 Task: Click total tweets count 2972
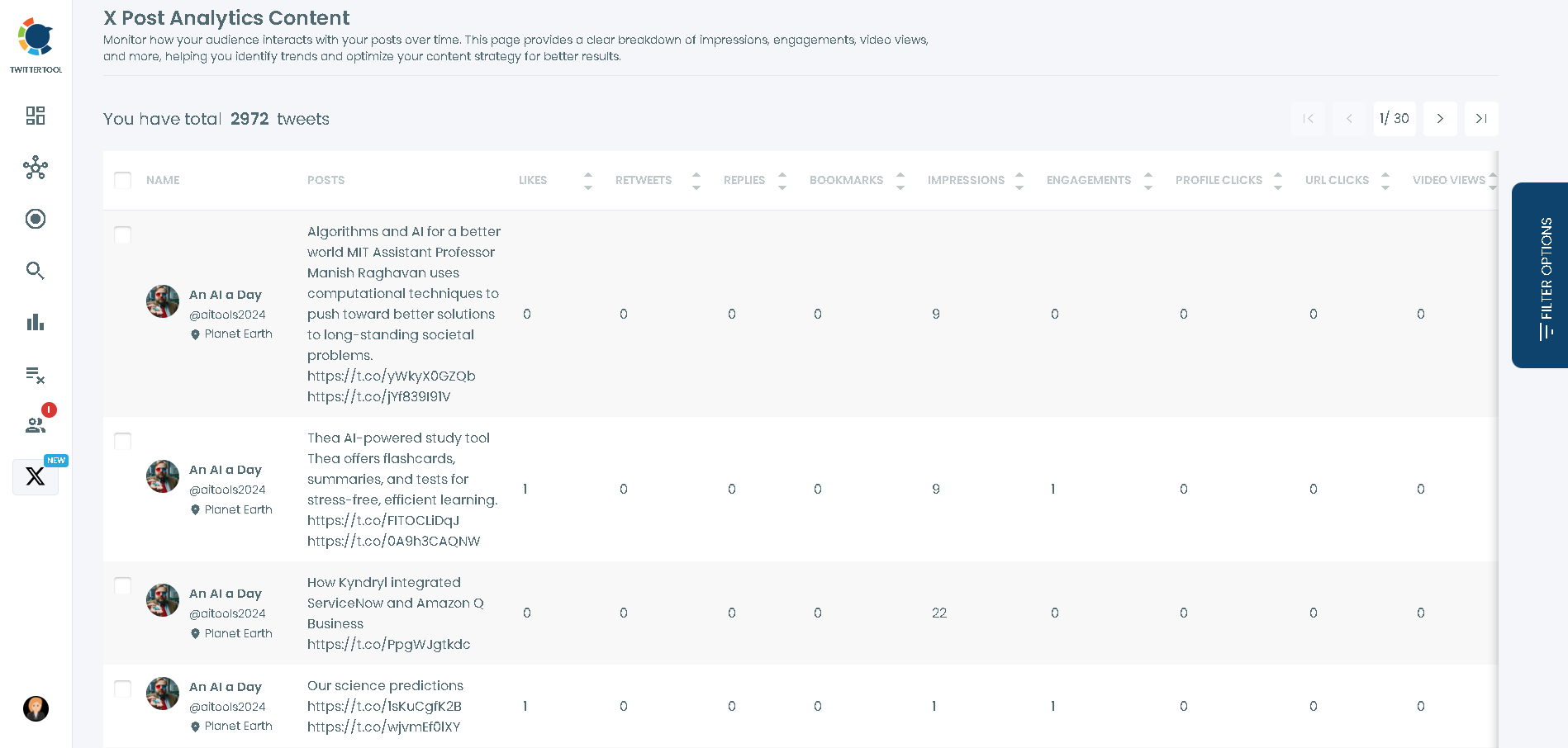pyautogui.click(x=249, y=119)
